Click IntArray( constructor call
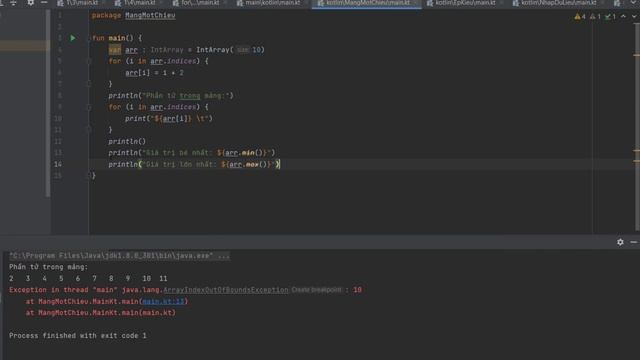 [215, 50]
